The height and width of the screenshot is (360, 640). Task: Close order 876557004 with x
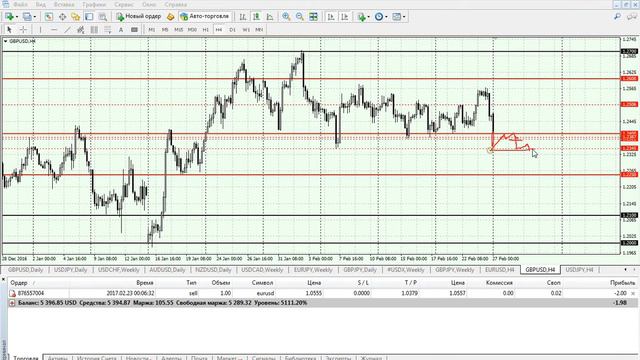[x=633, y=293]
